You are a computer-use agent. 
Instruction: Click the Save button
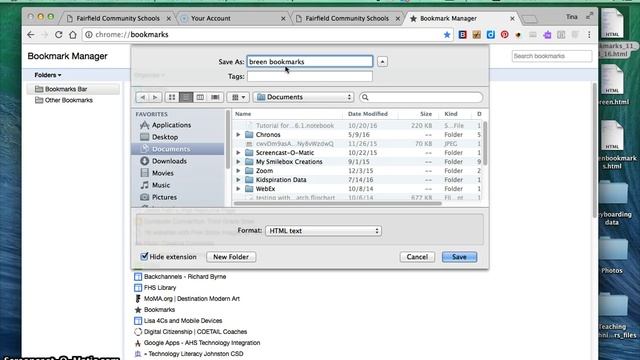point(459,257)
